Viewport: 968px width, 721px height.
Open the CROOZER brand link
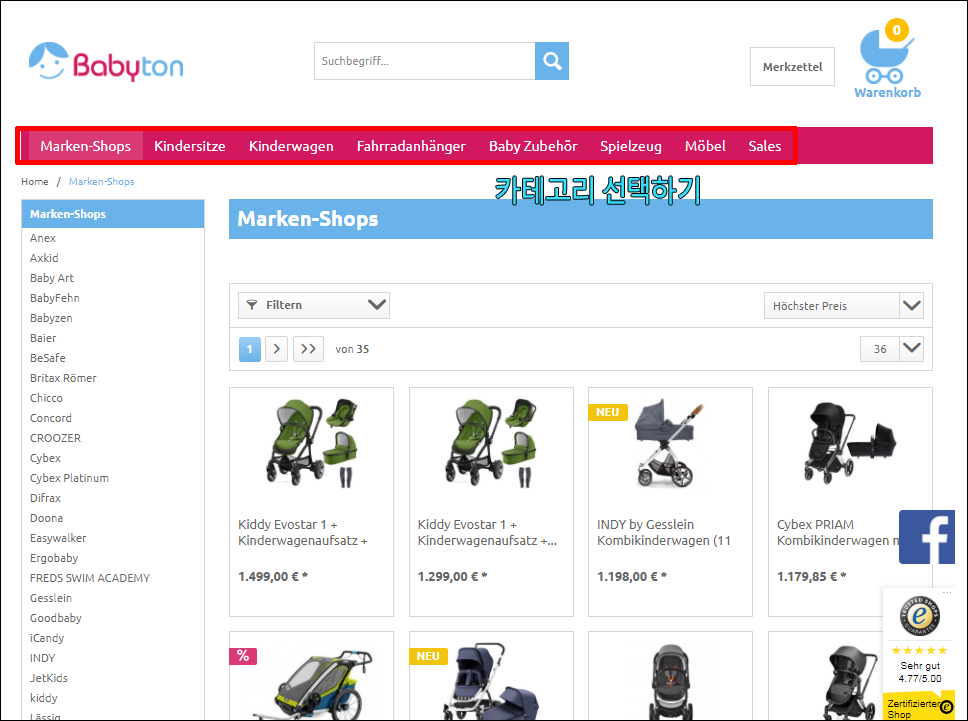point(56,438)
